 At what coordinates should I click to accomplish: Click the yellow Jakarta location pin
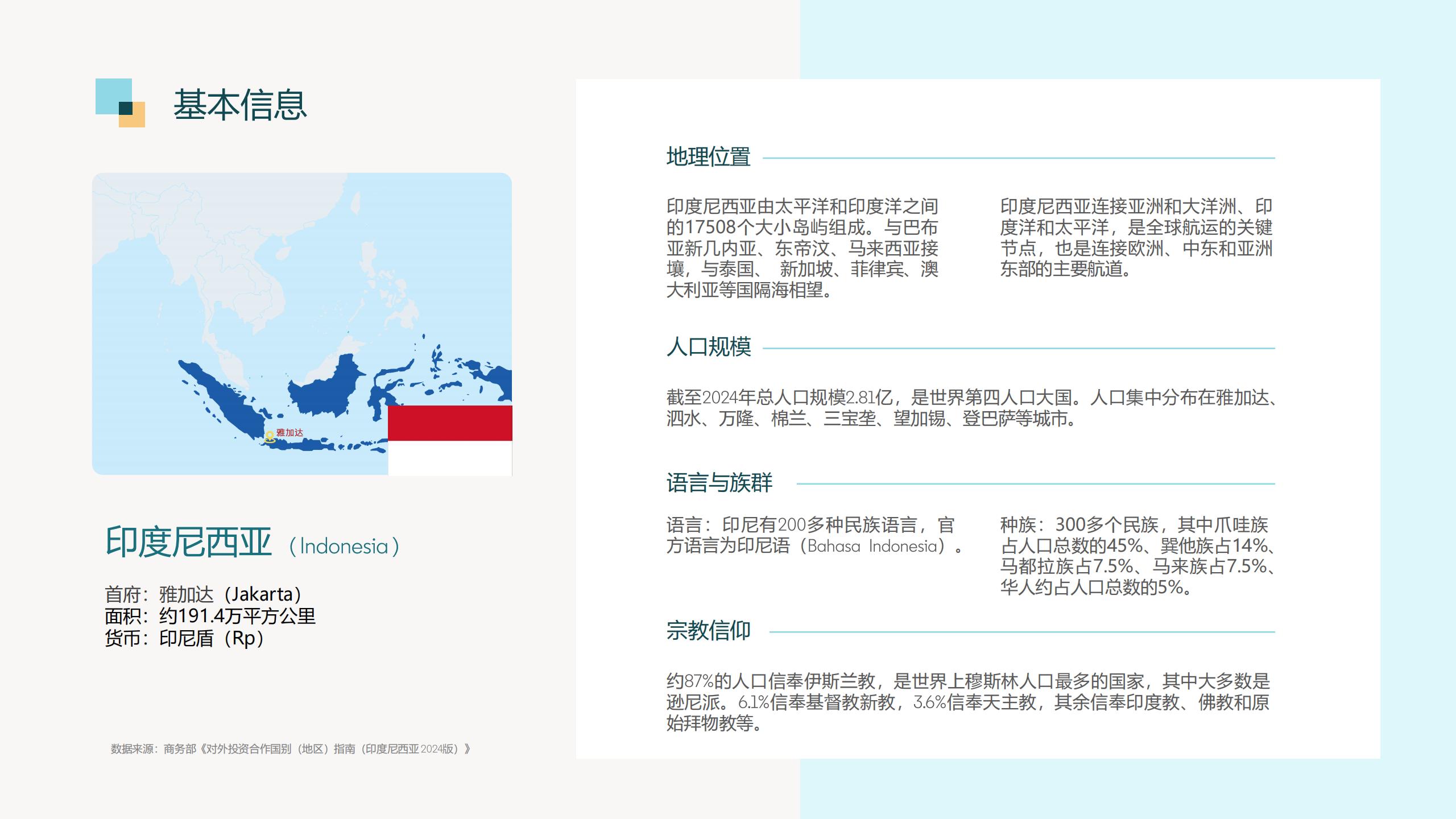point(270,437)
